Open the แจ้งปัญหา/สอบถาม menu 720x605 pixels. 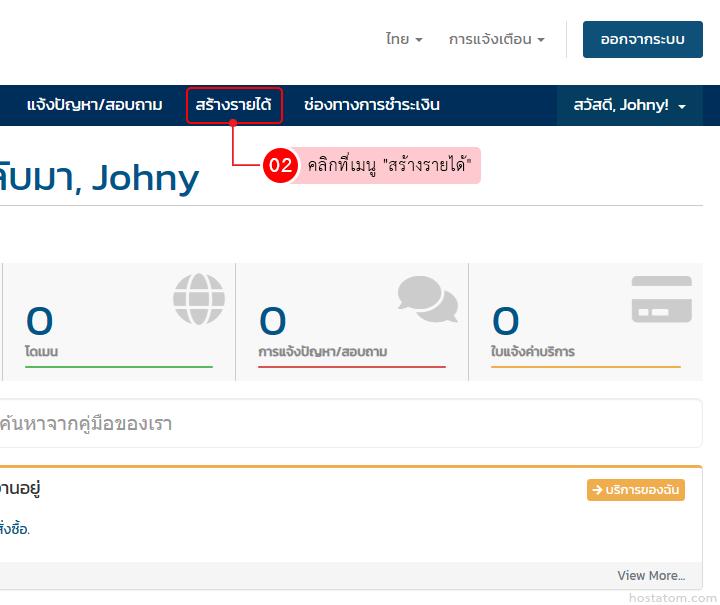(x=94, y=105)
